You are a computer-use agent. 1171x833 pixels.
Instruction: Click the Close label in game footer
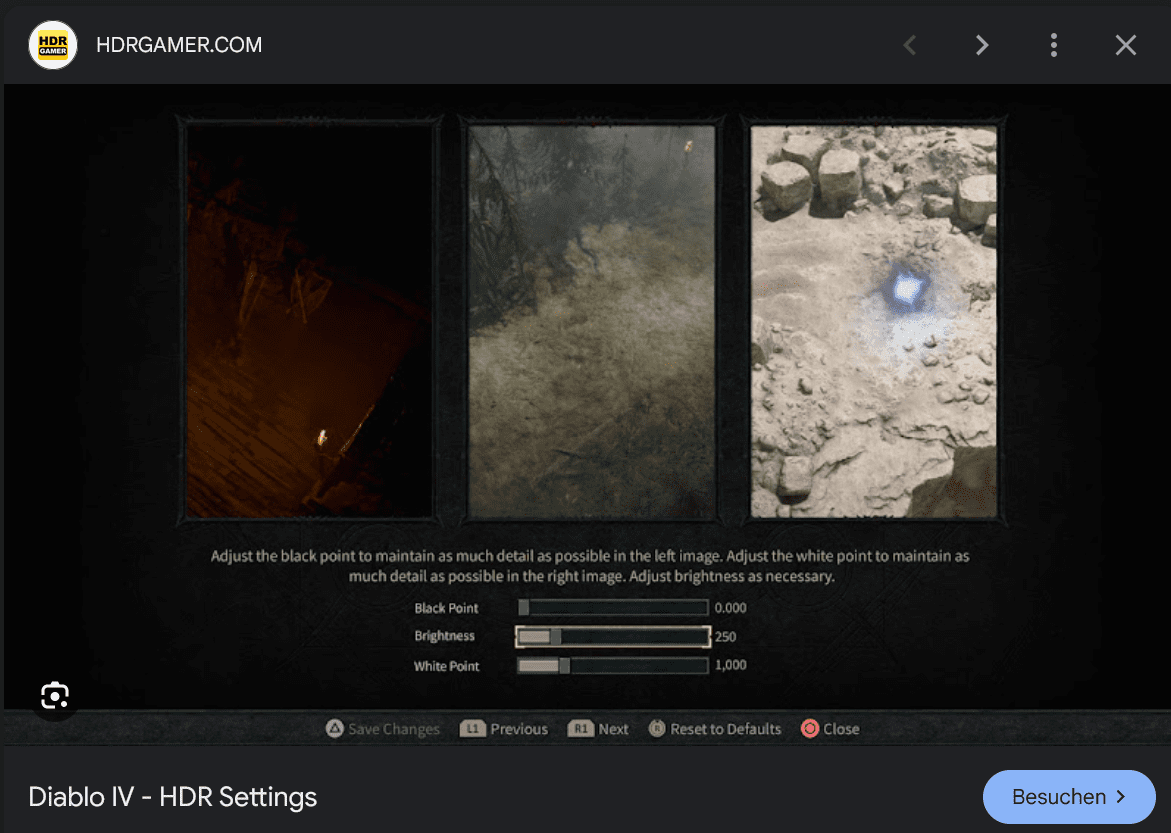pos(841,729)
